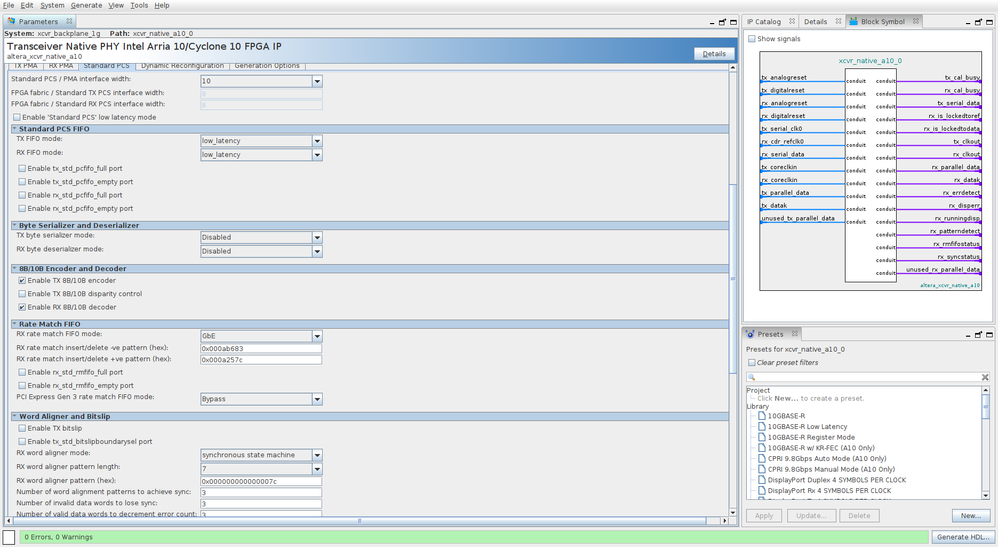This screenshot has width=998, height=547.
Task: Uncheck Enable RX 8B/10B decoder
Action: tap(22, 308)
